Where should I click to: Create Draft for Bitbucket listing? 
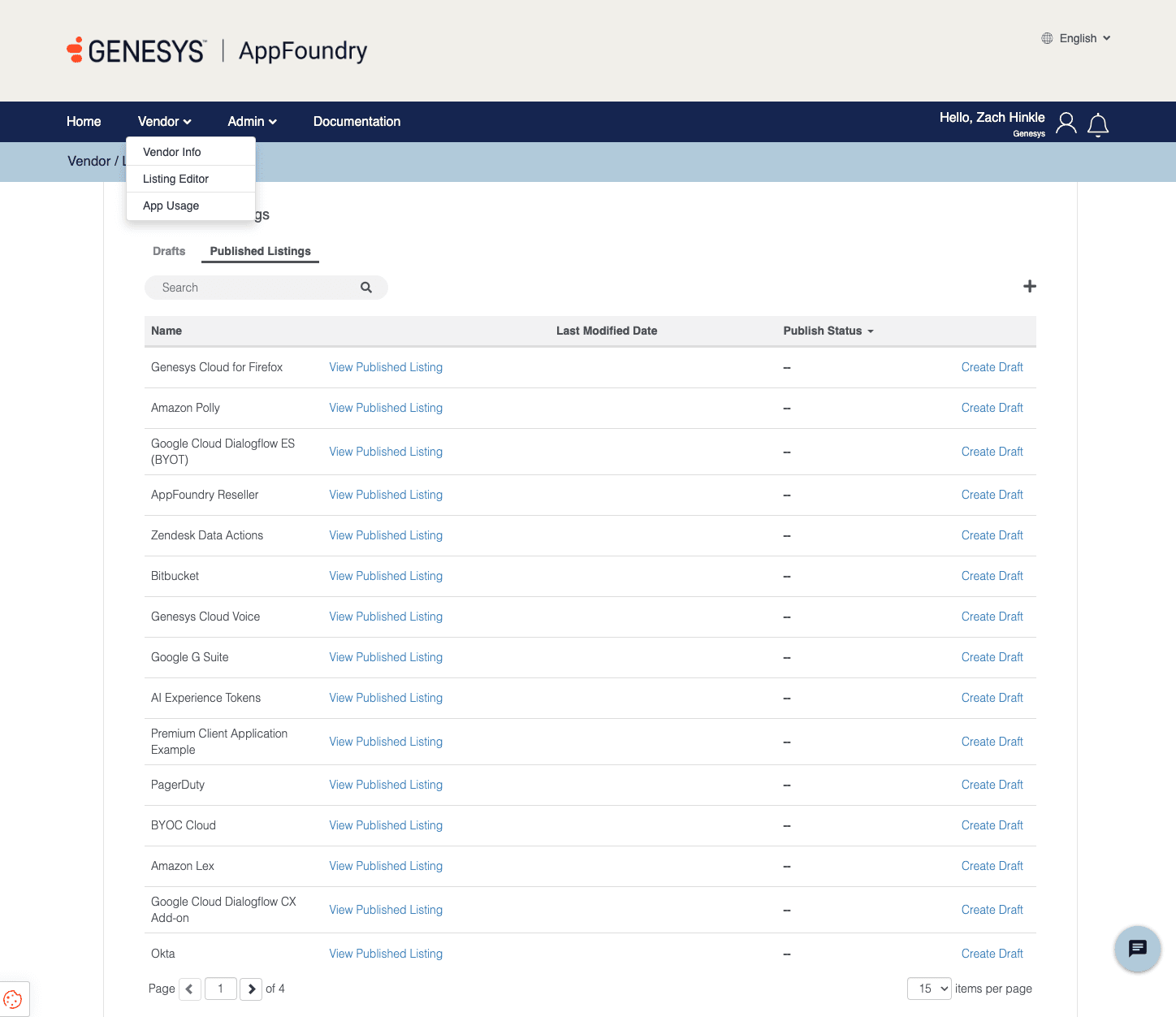[992, 576]
